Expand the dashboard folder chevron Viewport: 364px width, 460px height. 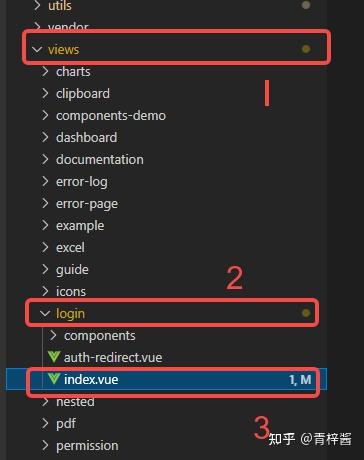[45, 137]
